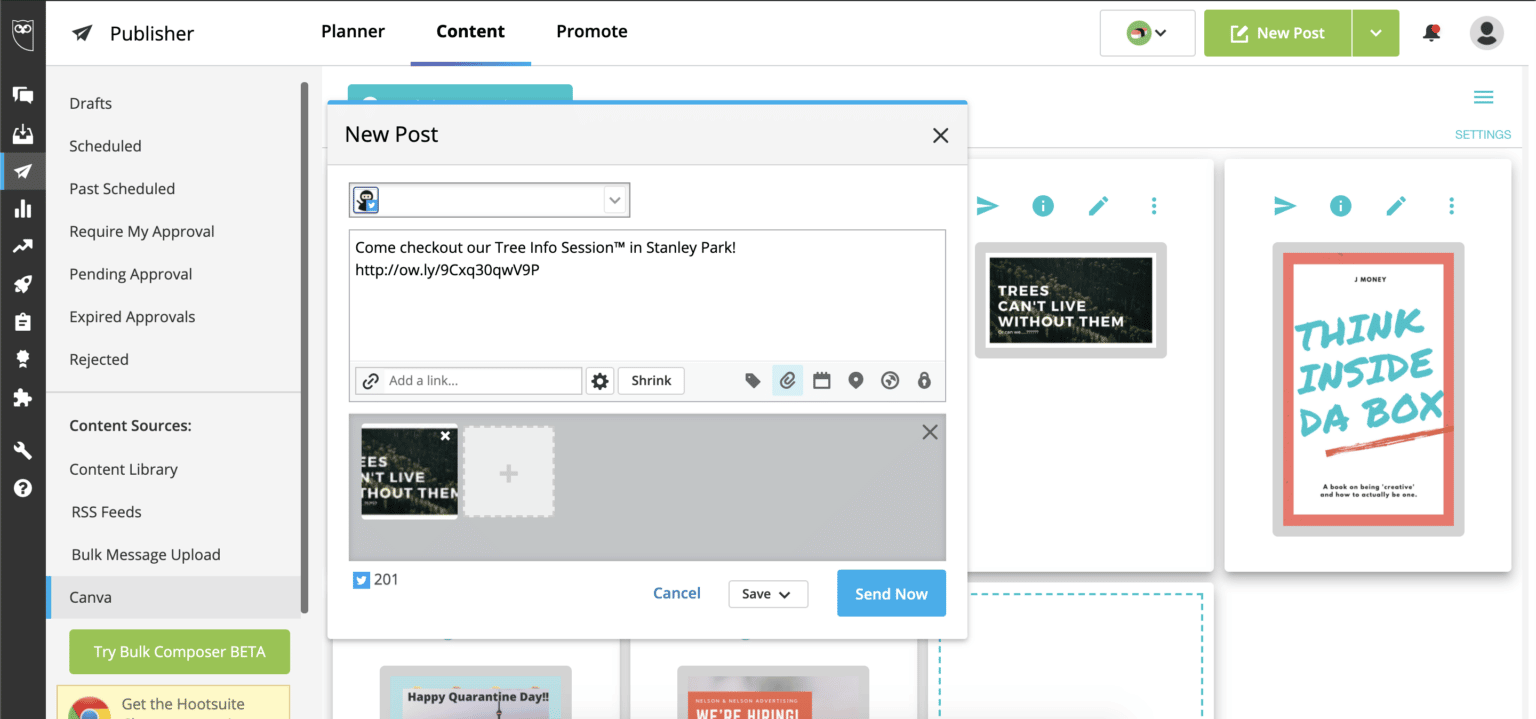Add a tag using the tag icon
This screenshot has height=719, width=1536.
point(753,380)
